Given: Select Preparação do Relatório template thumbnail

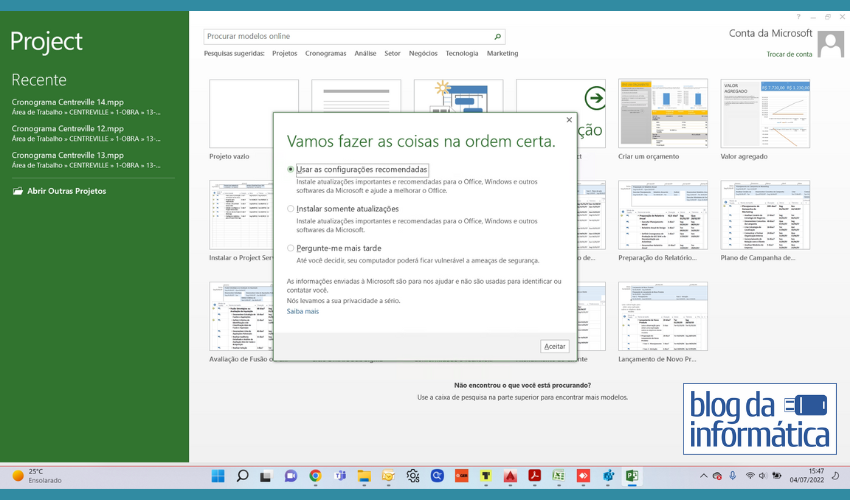Looking at the screenshot, I should pos(663,215).
